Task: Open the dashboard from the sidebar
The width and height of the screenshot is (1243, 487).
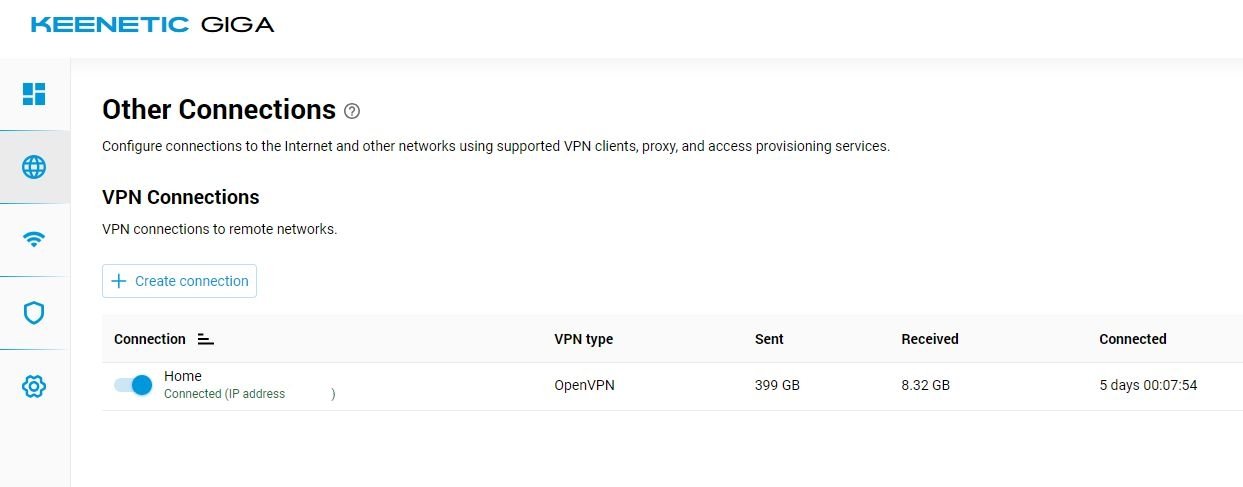Action: 34,94
